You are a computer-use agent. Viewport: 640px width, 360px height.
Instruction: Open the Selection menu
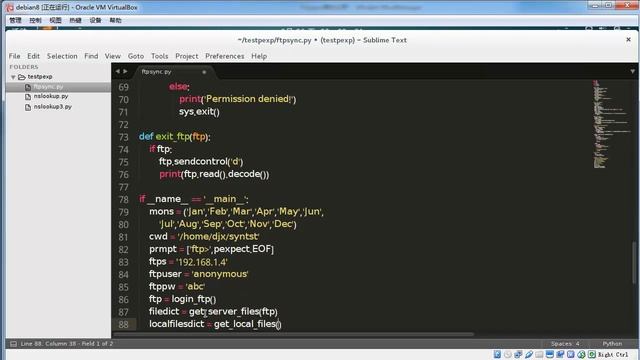[62, 56]
